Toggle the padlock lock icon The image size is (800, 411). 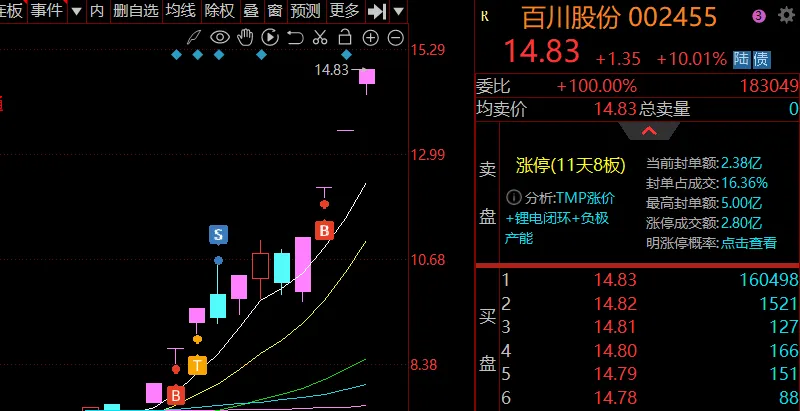pos(345,37)
